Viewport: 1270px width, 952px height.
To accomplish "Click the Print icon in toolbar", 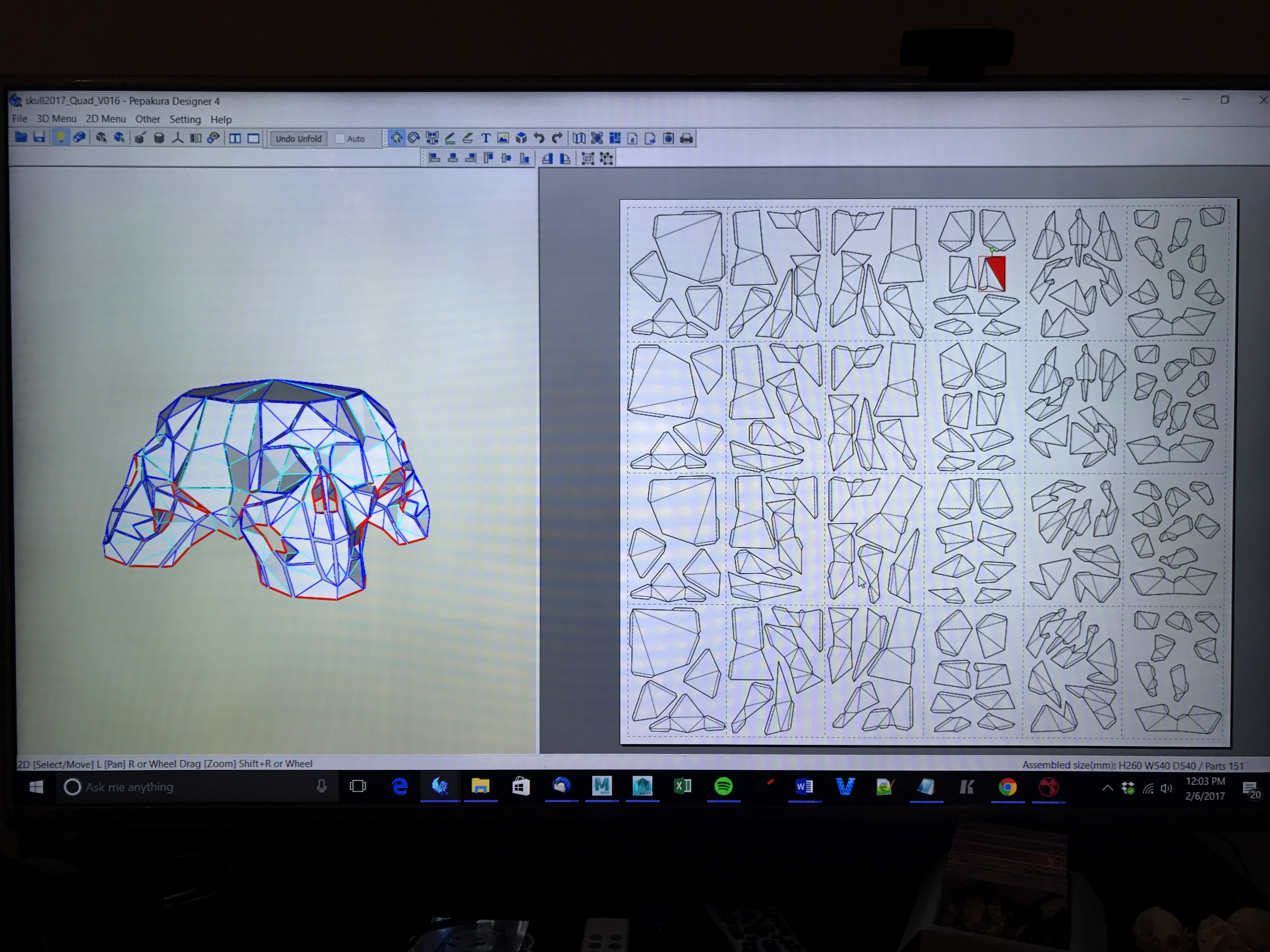I will coord(687,138).
